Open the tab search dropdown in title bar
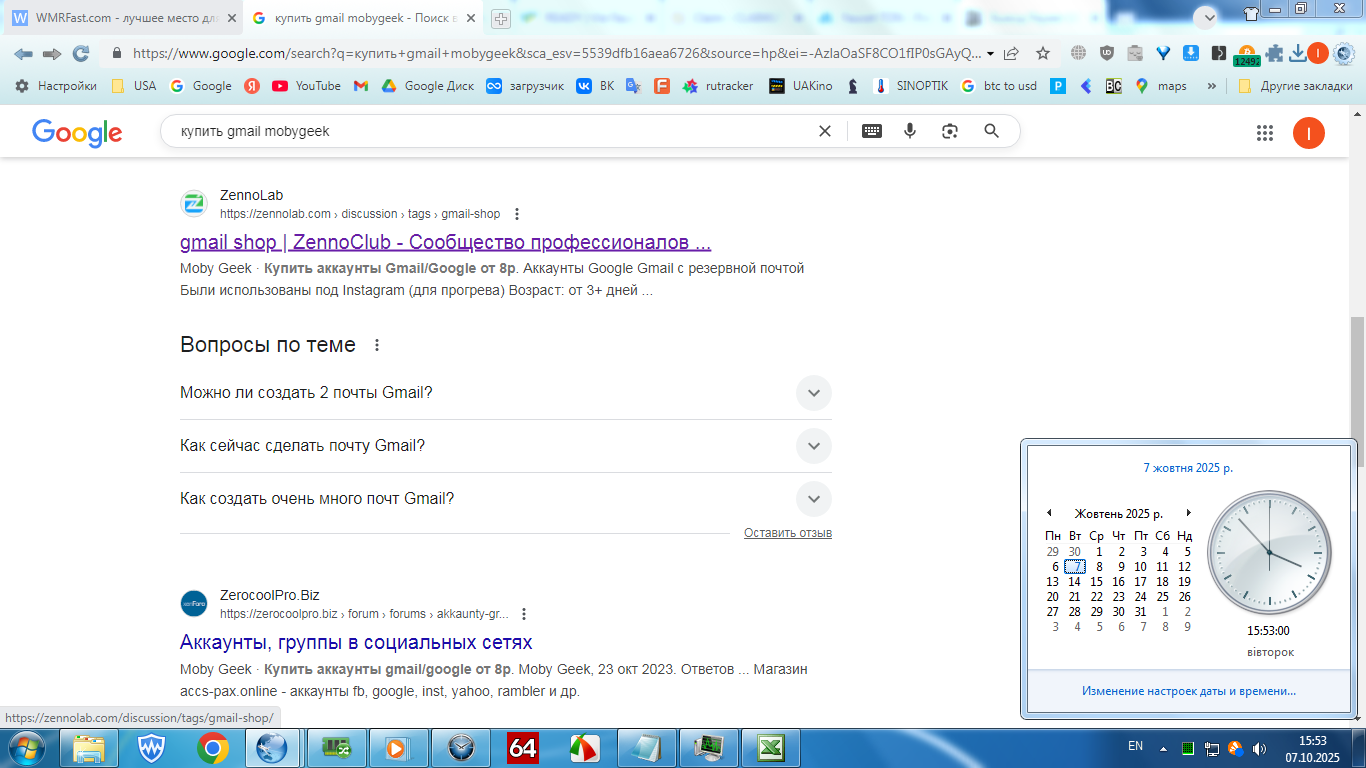The image size is (1366, 768). 1206,17
